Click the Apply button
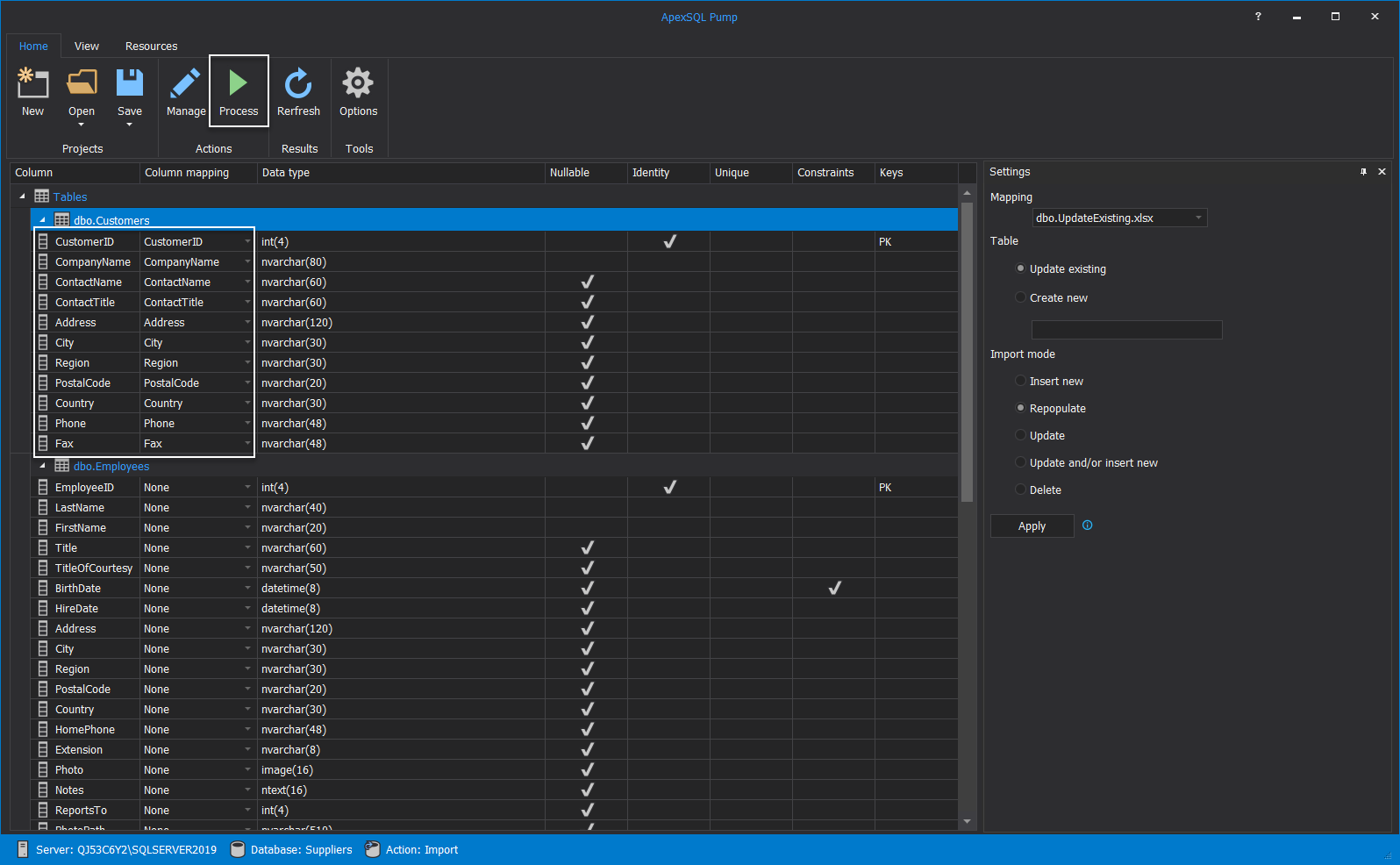 (1032, 525)
